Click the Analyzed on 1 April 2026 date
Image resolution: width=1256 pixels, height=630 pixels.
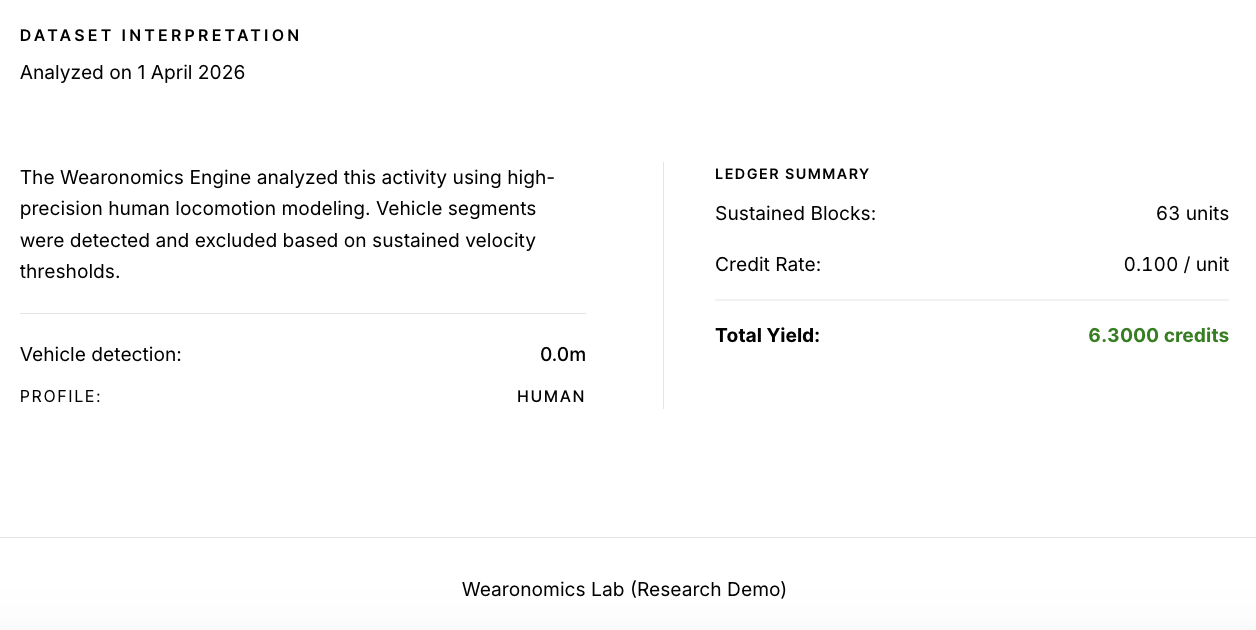pyautogui.click(x=132, y=73)
